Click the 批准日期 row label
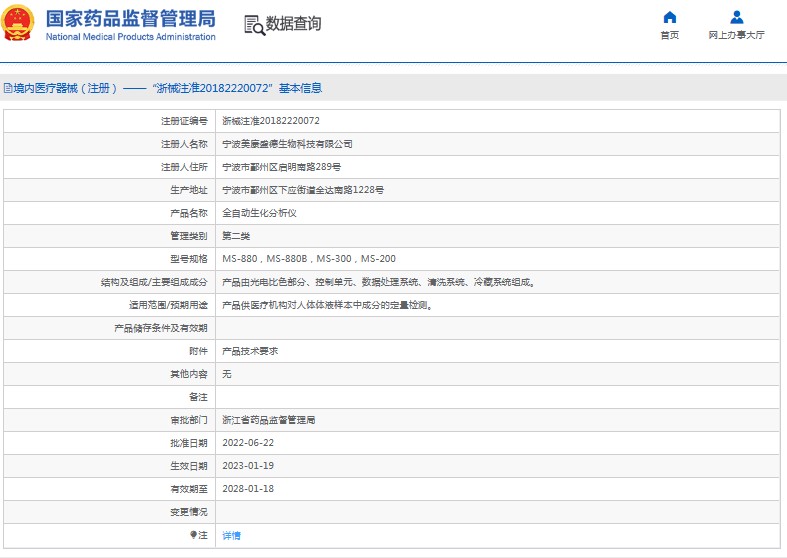The height and width of the screenshot is (558, 787). [189, 443]
